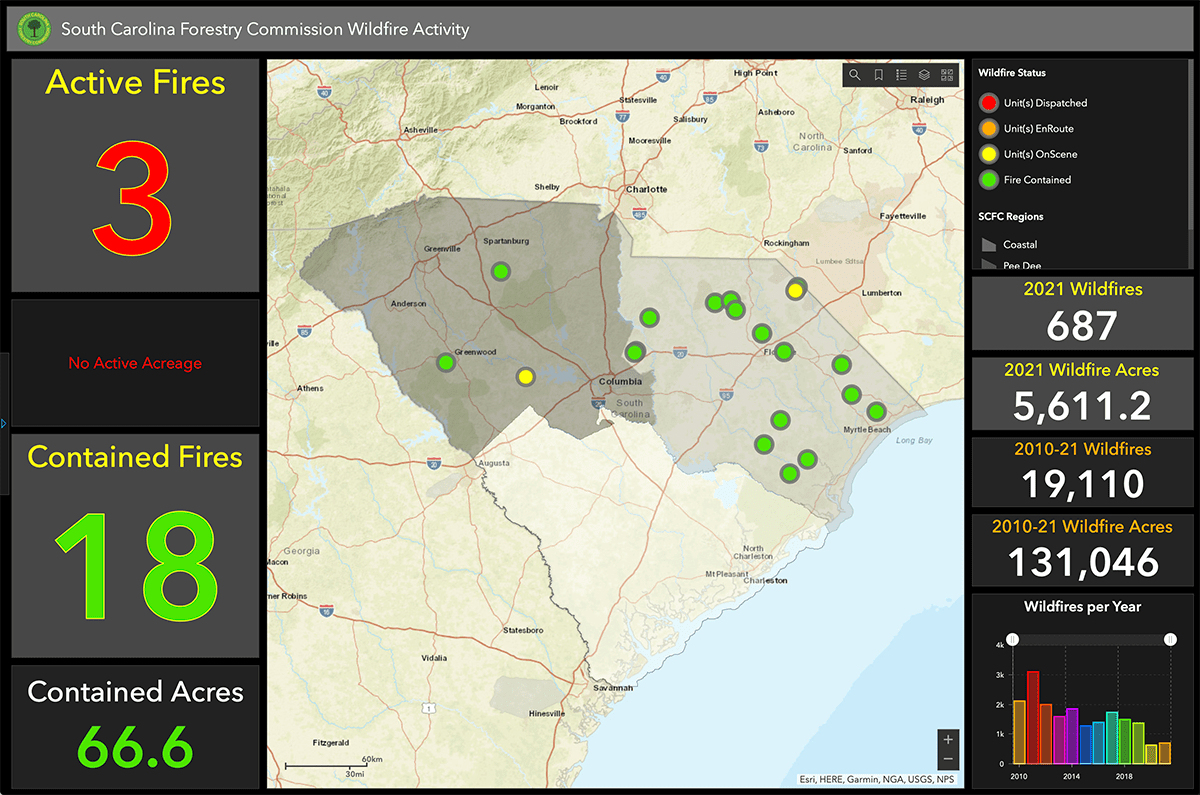The width and height of the screenshot is (1200, 795).
Task: Click the zoom in button on the map
Action: tap(947, 739)
